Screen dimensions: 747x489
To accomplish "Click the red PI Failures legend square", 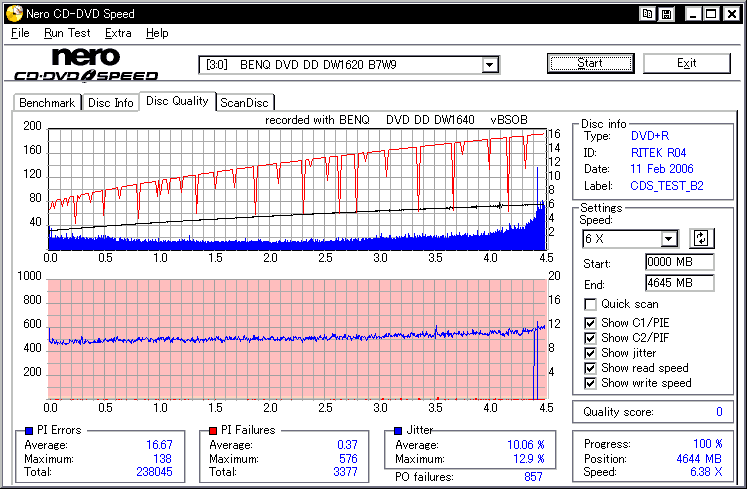I will click(212, 430).
